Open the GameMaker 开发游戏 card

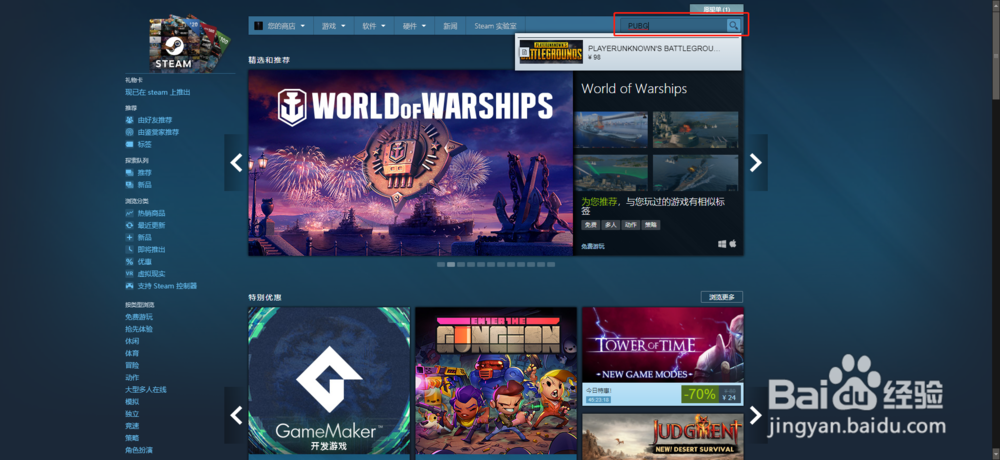click(329, 383)
